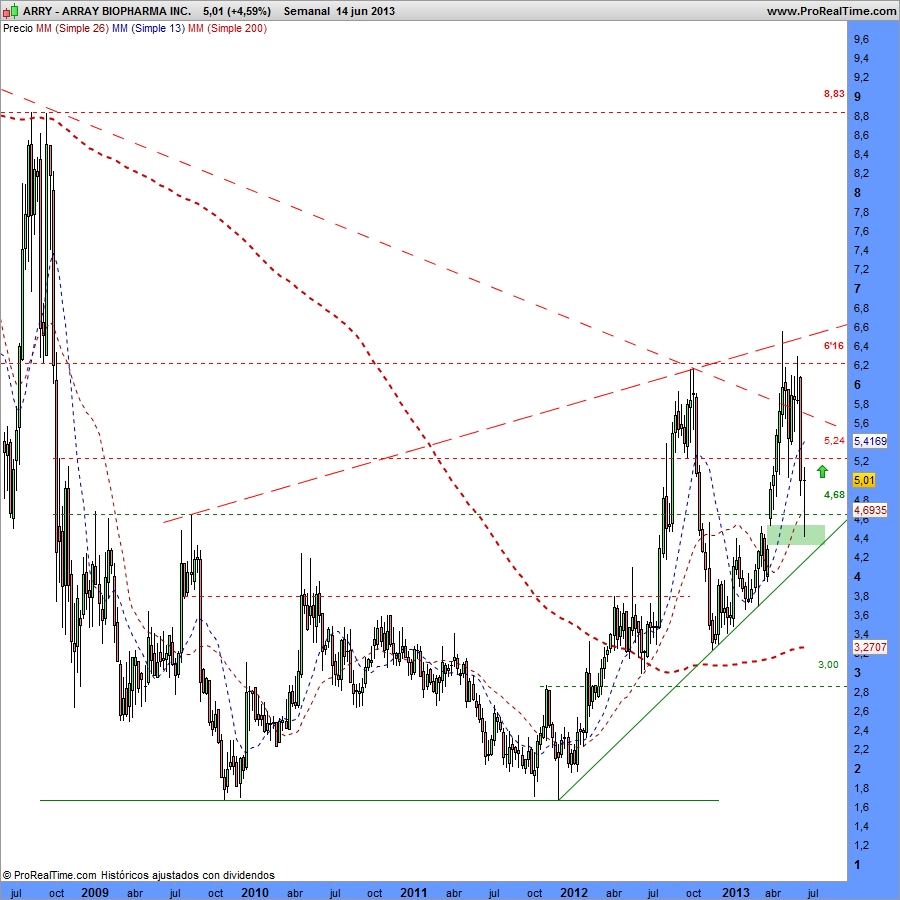This screenshot has height=900, width=900.
Task: Select the 8,83 resistance level label
Action: coord(834,94)
